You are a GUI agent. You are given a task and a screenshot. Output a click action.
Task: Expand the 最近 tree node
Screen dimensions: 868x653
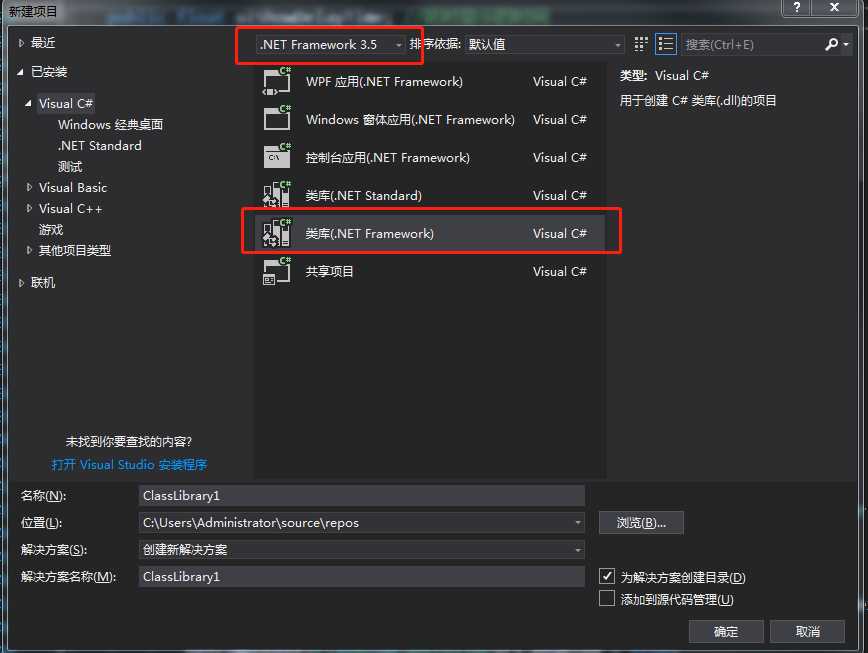click(21, 43)
